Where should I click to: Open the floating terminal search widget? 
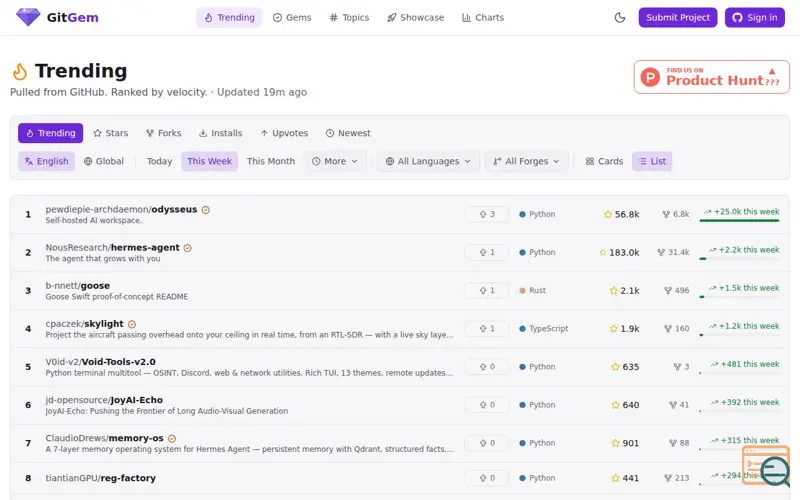click(x=766, y=465)
